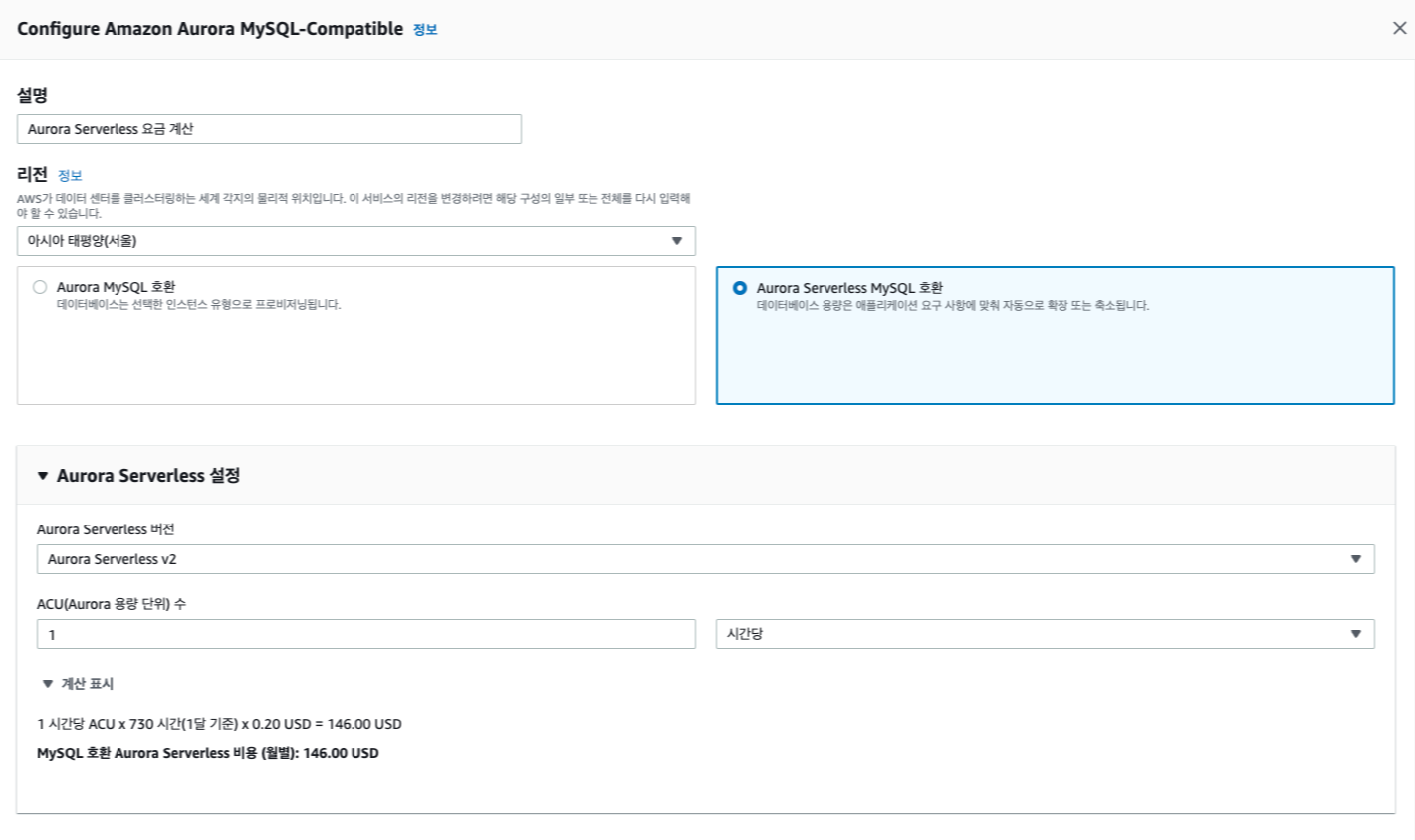The width and height of the screenshot is (1415, 840).
Task: Click the Aurora Serverless 버전 label
Action: coord(106,529)
